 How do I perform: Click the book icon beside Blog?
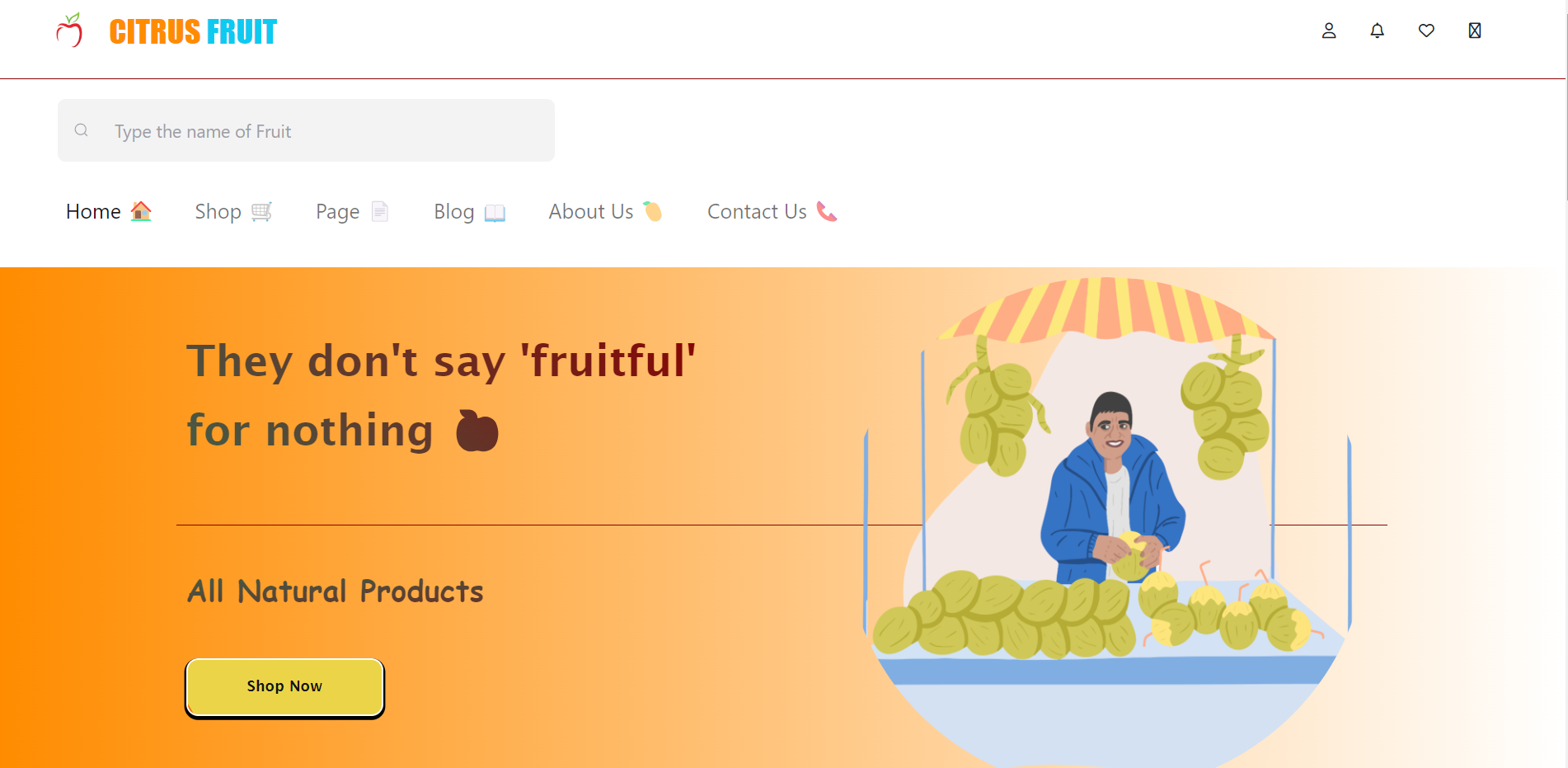pos(495,213)
